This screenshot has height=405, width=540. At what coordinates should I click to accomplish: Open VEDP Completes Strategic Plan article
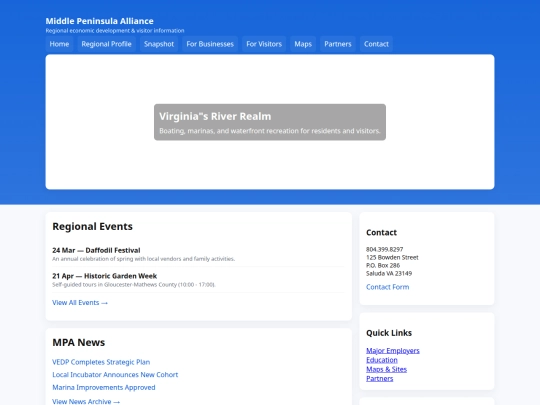[x=101, y=362]
